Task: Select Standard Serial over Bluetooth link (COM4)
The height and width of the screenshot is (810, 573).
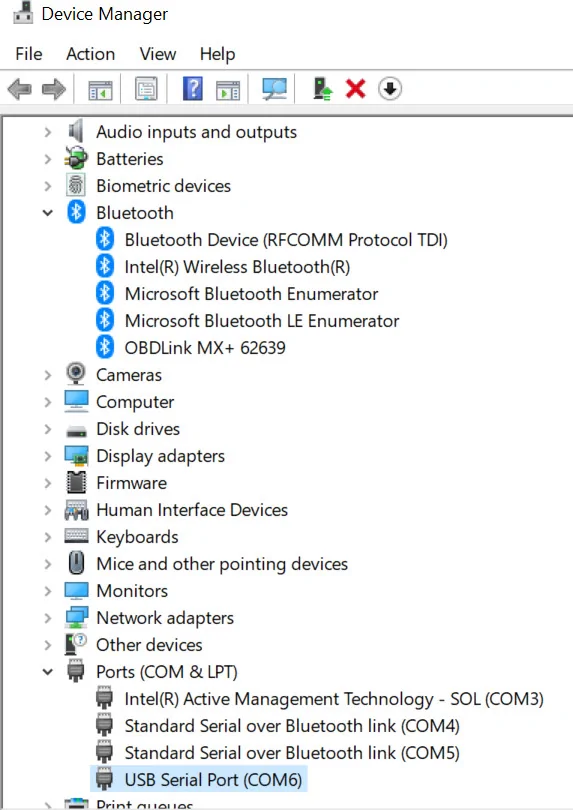Action: pos(292,726)
